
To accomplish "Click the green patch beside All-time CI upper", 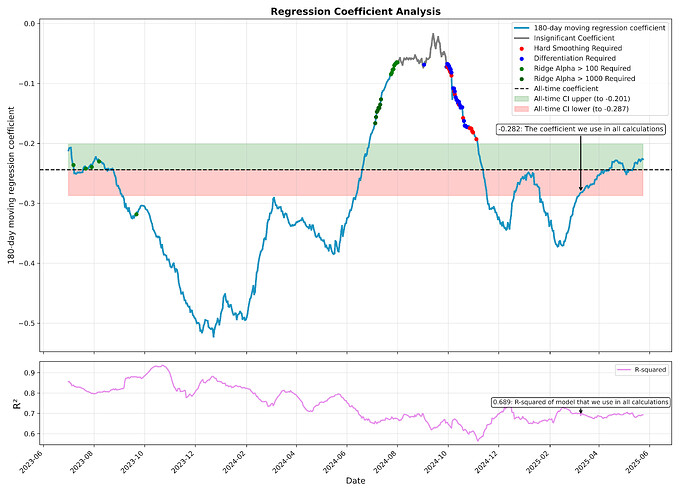I will 521,99.
